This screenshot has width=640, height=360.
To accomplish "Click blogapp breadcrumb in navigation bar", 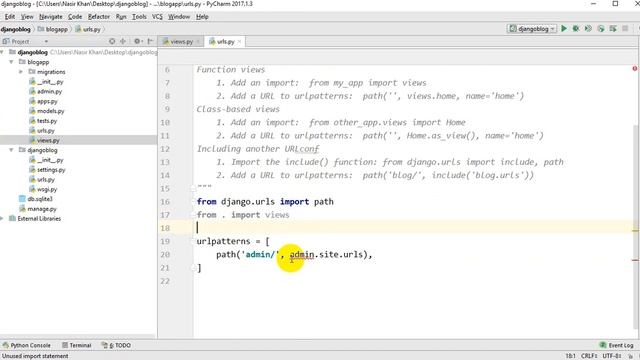I will pyautogui.click(x=53, y=29).
